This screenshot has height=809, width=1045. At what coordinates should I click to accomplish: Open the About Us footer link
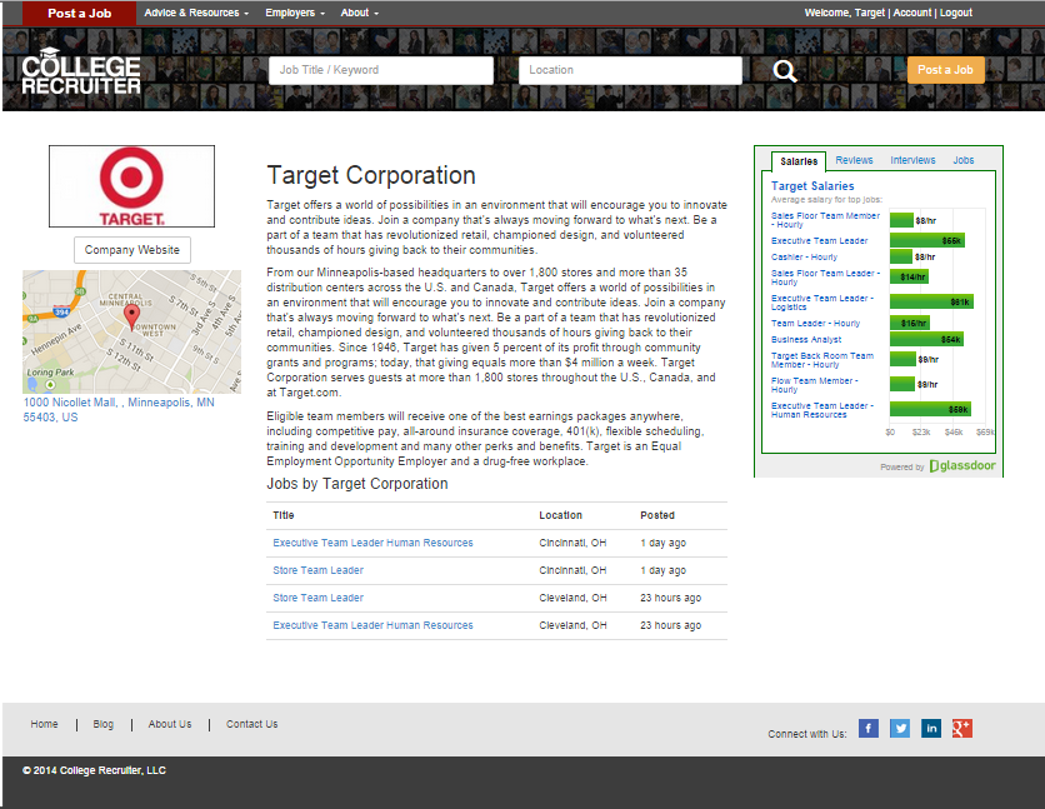point(169,724)
